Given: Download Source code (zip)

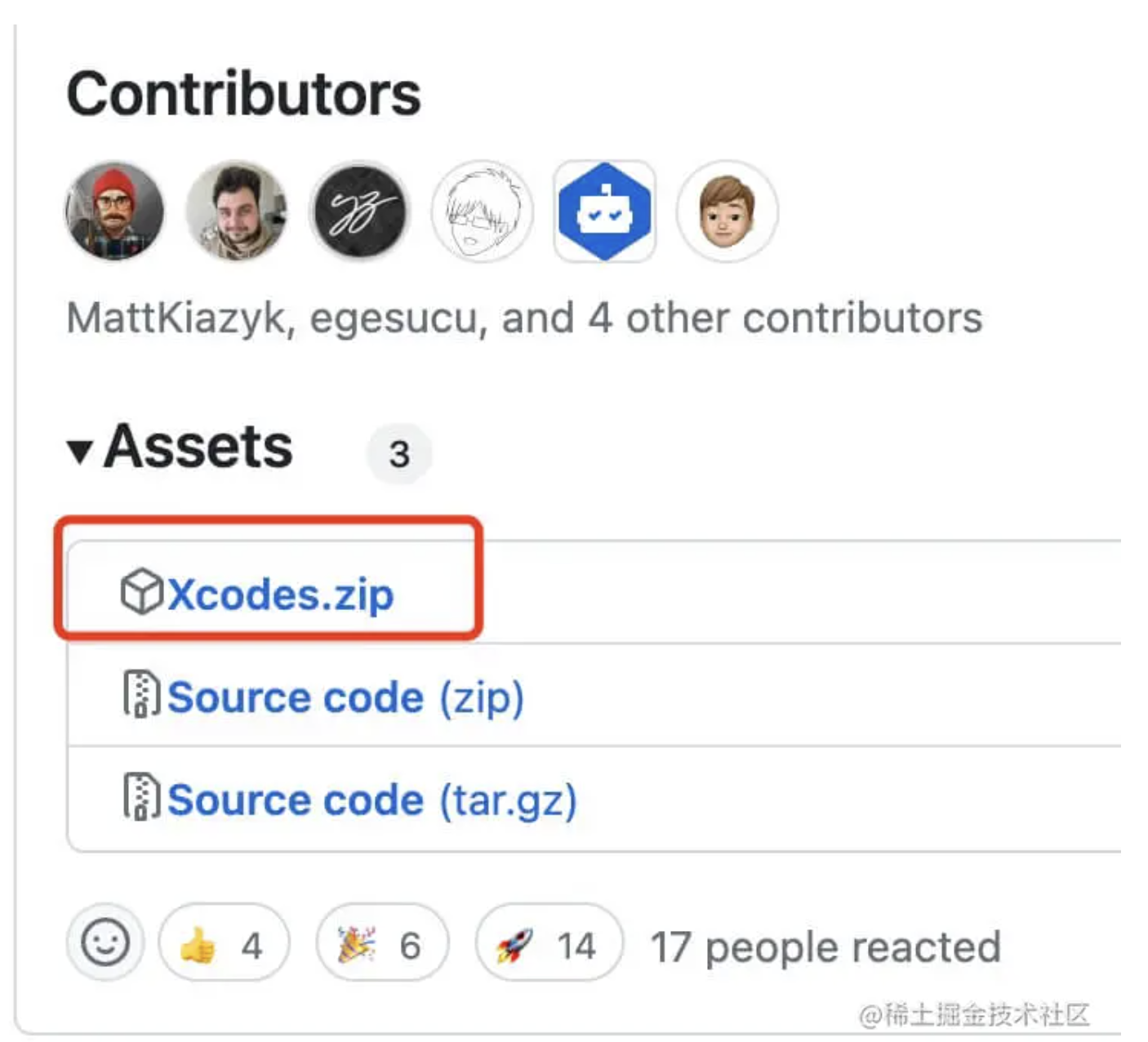Looking at the screenshot, I should point(345,697).
